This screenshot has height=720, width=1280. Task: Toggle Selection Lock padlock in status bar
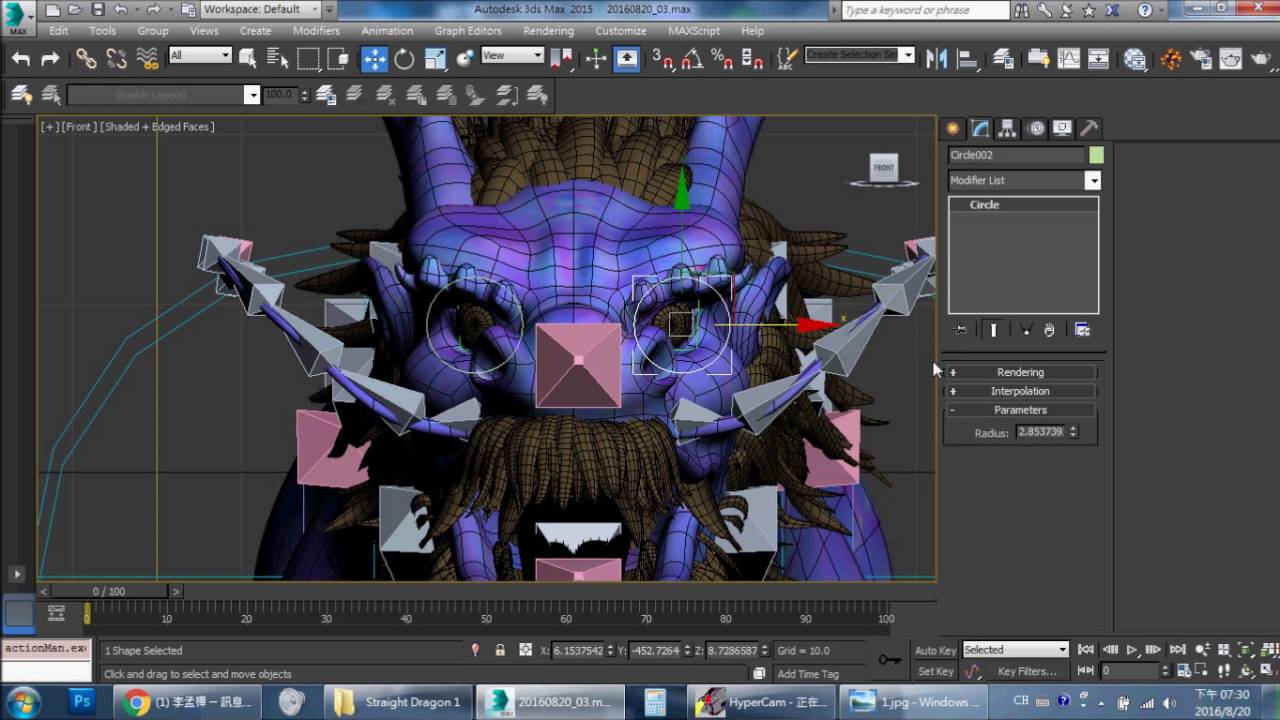[x=500, y=650]
